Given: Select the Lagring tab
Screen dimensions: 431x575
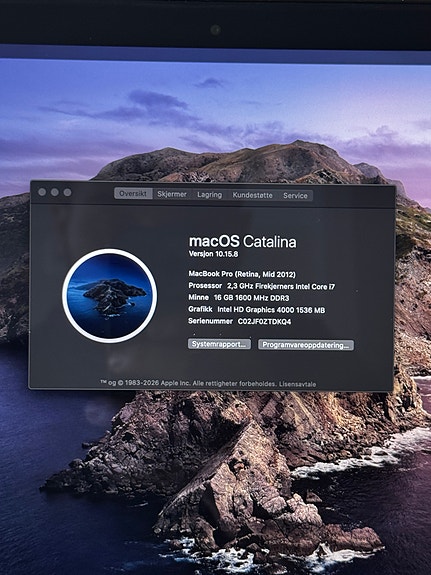Looking at the screenshot, I should pyautogui.click(x=209, y=195).
